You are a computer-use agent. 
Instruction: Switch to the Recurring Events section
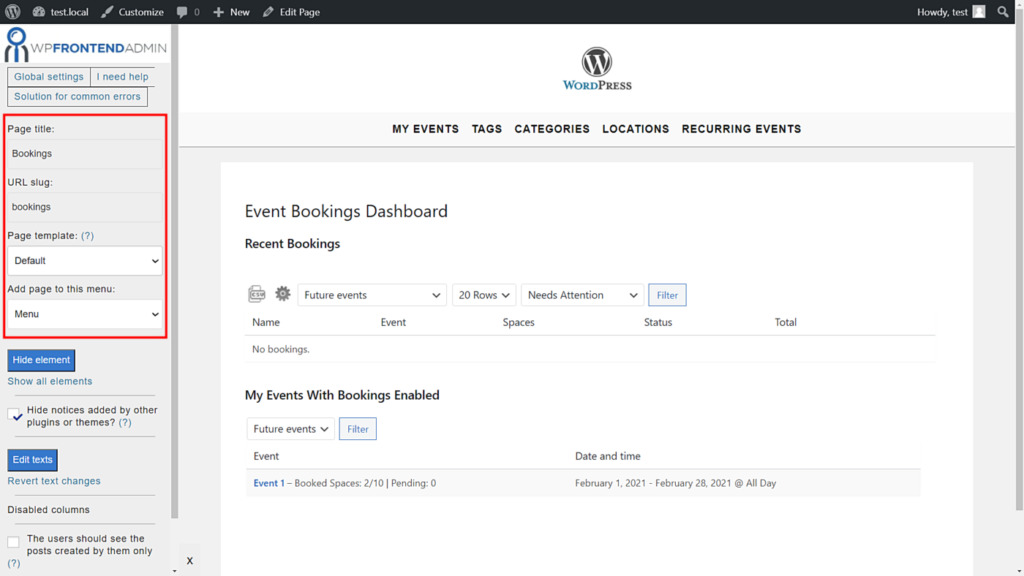pyautogui.click(x=741, y=129)
